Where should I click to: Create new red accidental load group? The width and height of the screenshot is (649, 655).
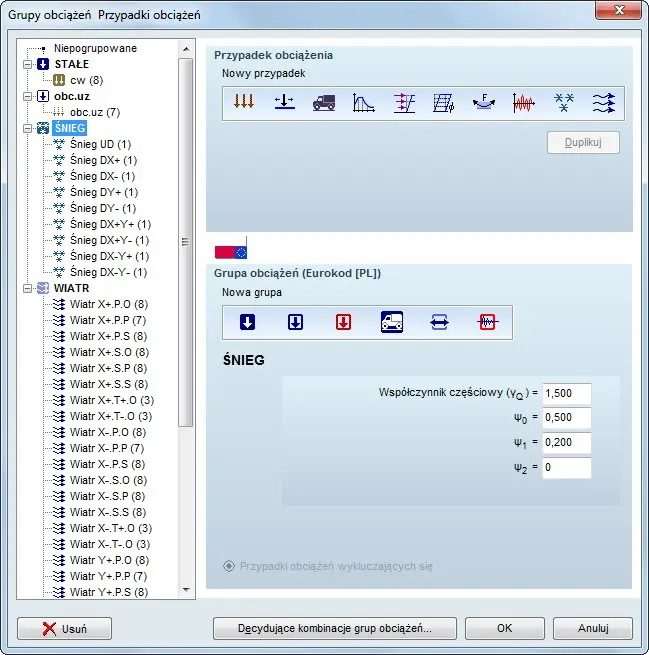pyautogui.click(x=343, y=321)
